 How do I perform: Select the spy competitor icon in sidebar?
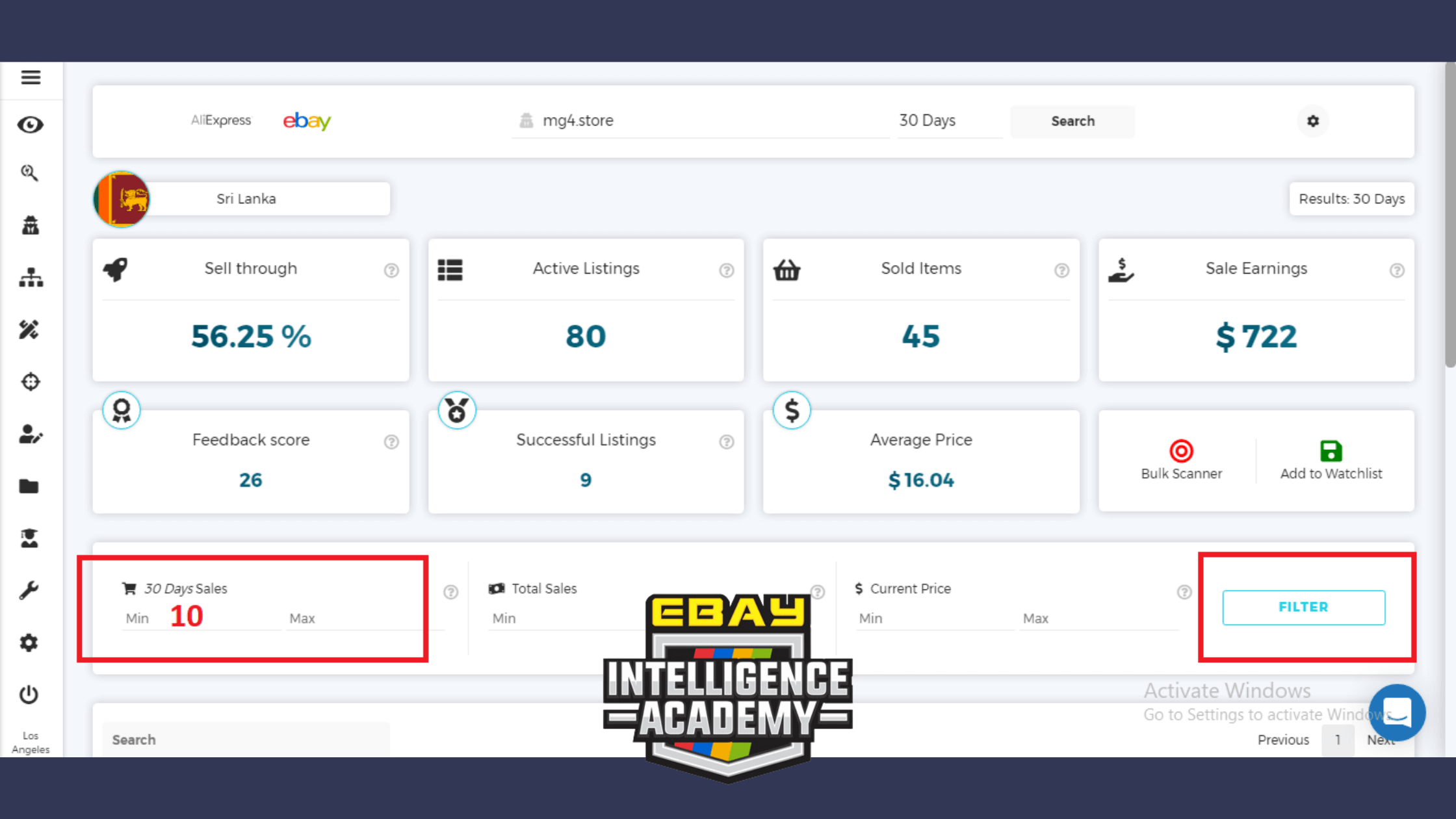pyautogui.click(x=30, y=226)
